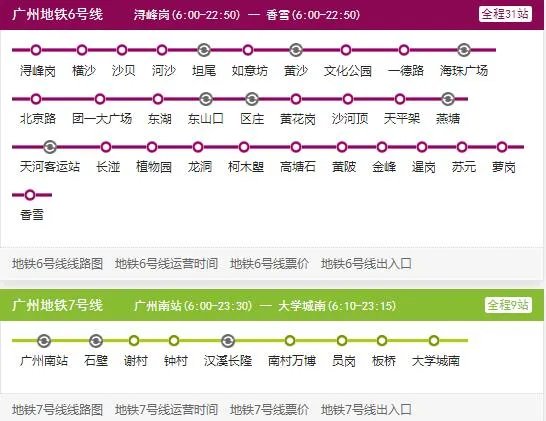The image size is (546, 421).
Task: Click the 一德路 station marker
Action: tap(404, 50)
